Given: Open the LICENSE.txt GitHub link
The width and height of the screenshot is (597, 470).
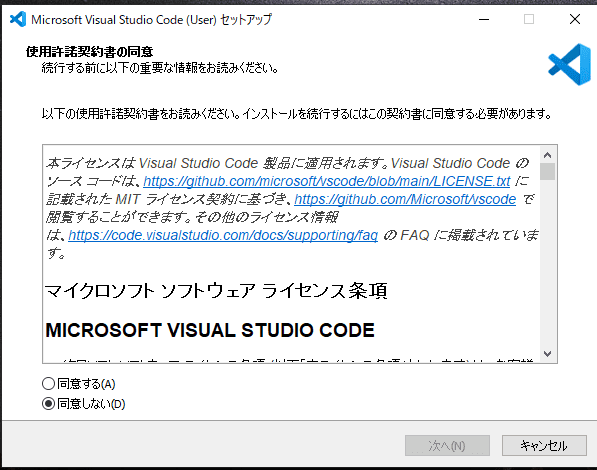Looking at the screenshot, I should [327, 181].
